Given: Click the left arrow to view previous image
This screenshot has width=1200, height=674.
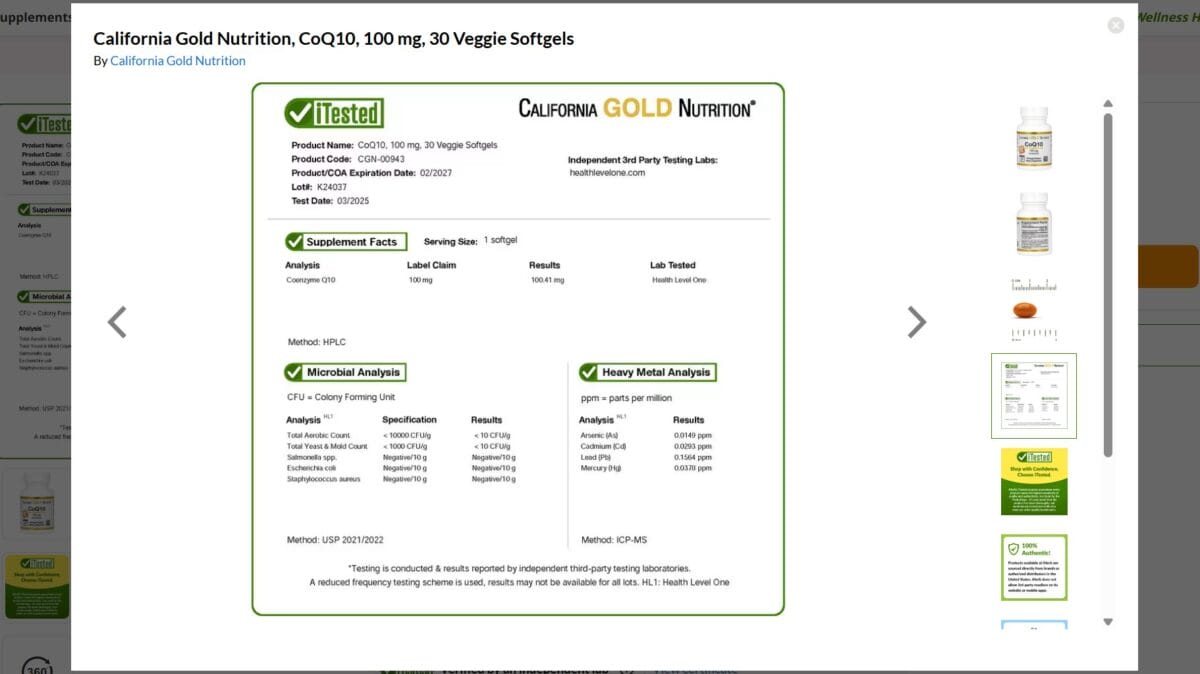Looking at the screenshot, I should point(117,322).
